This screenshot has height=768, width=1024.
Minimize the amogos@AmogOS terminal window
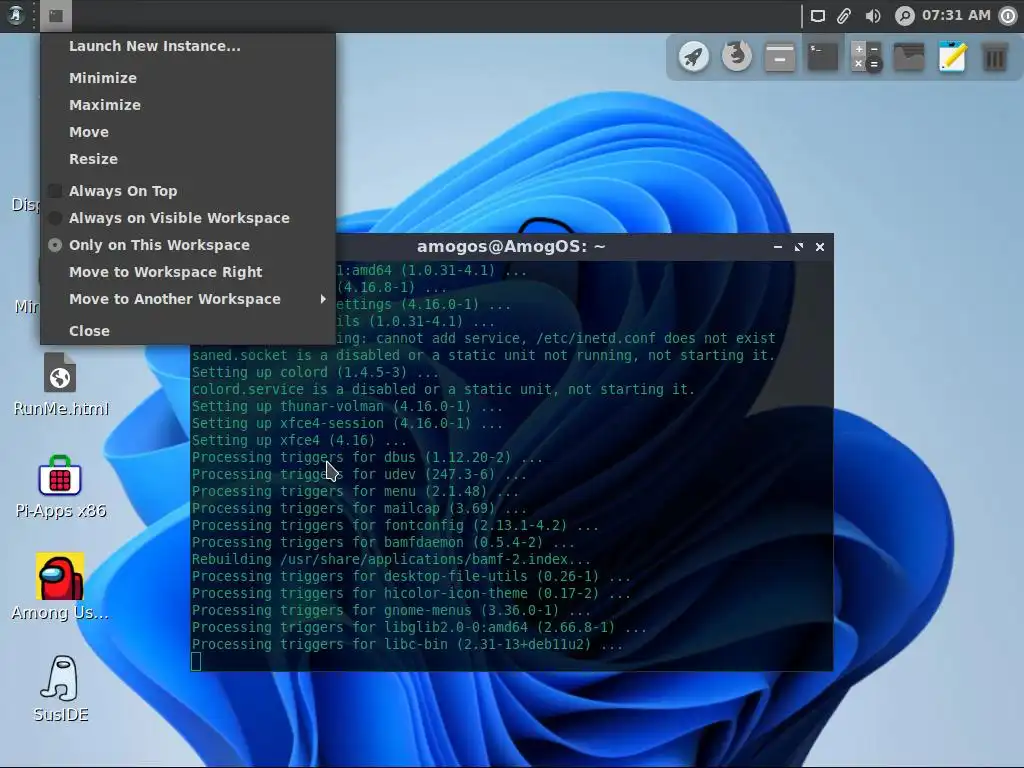click(778, 247)
